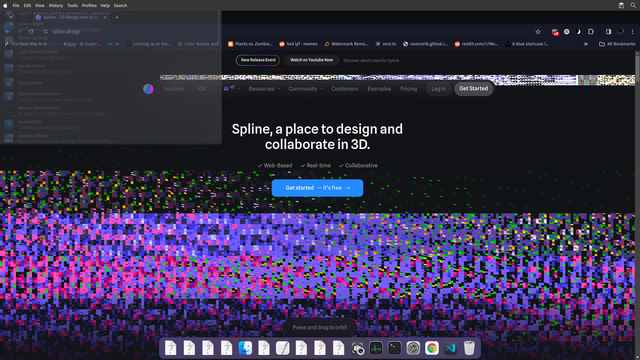Bookmark this page with the star icon
Image resolution: width=640 pixels, height=360 pixels.
(x=538, y=32)
